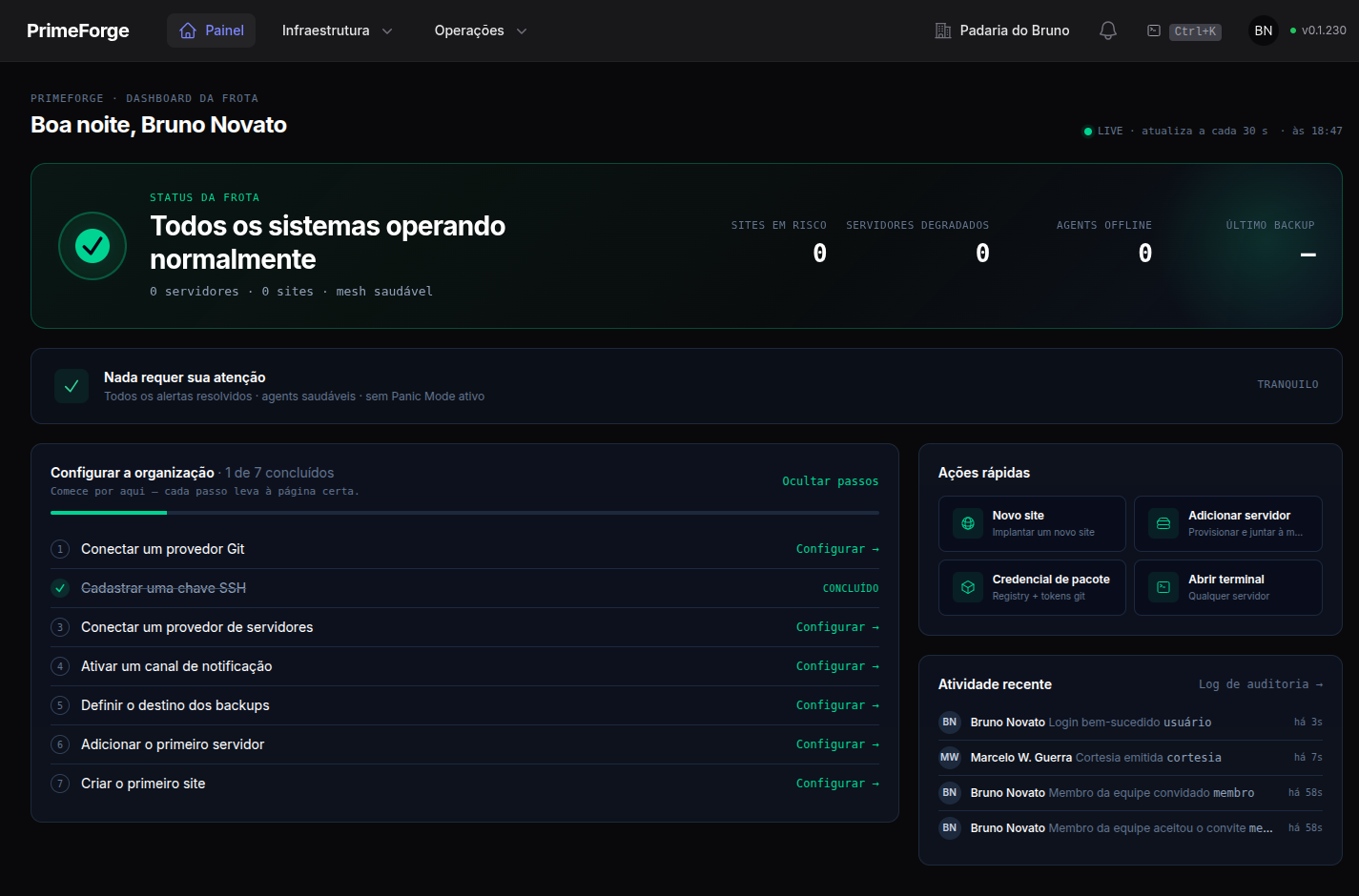This screenshot has width=1359, height=896.
Task: Click the Membro da equipe aceitou o convite entry
Action: (x=1130, y=828)
